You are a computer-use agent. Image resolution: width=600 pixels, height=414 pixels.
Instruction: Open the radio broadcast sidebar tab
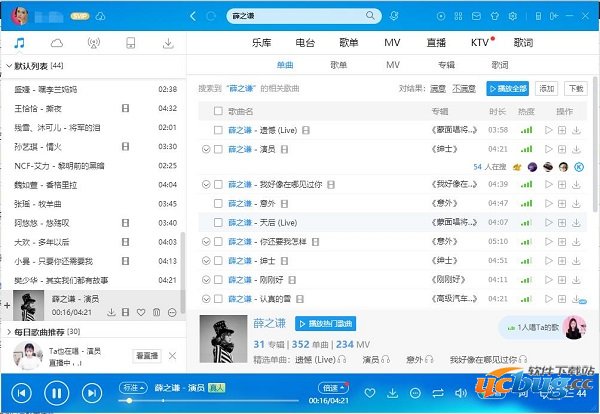pos(93,43)
